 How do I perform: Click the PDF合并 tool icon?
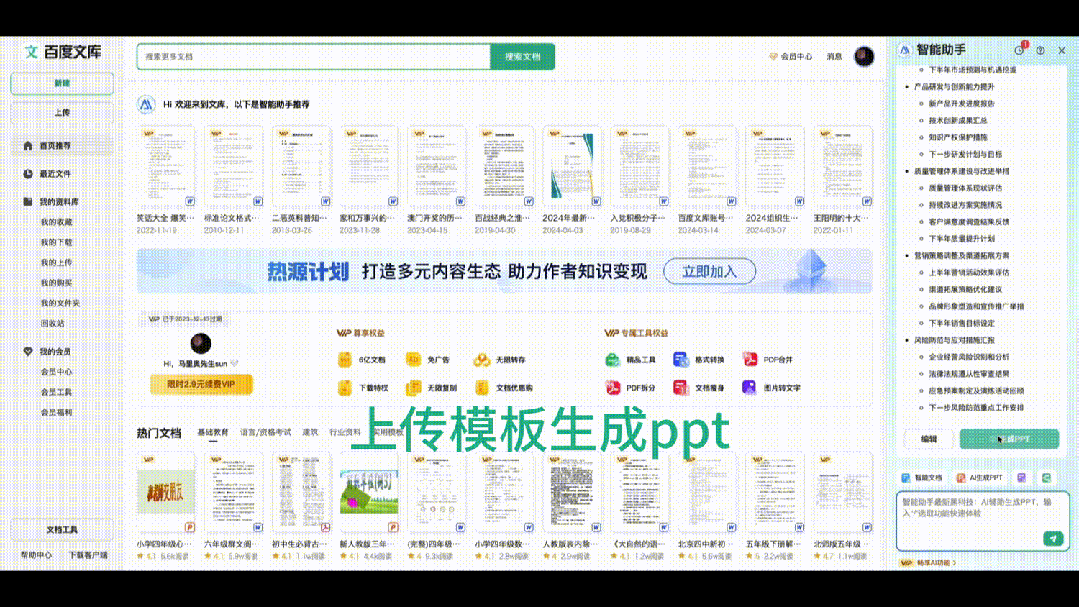coord(750,360)
